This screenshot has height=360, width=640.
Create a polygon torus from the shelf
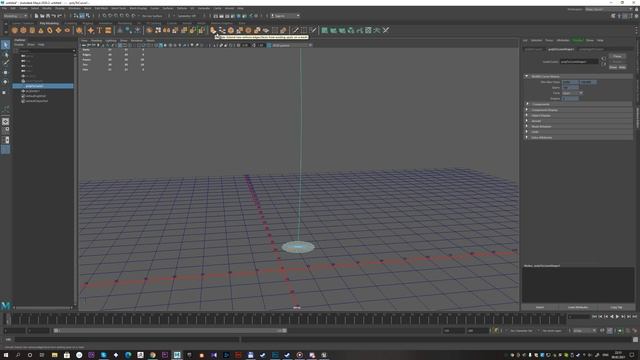(x=50, y=30)
